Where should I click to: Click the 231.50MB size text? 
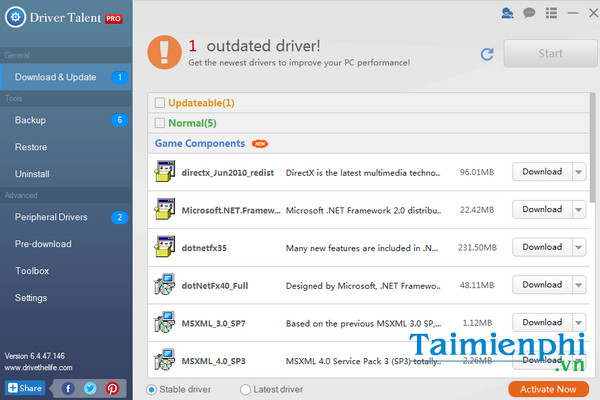477,248
